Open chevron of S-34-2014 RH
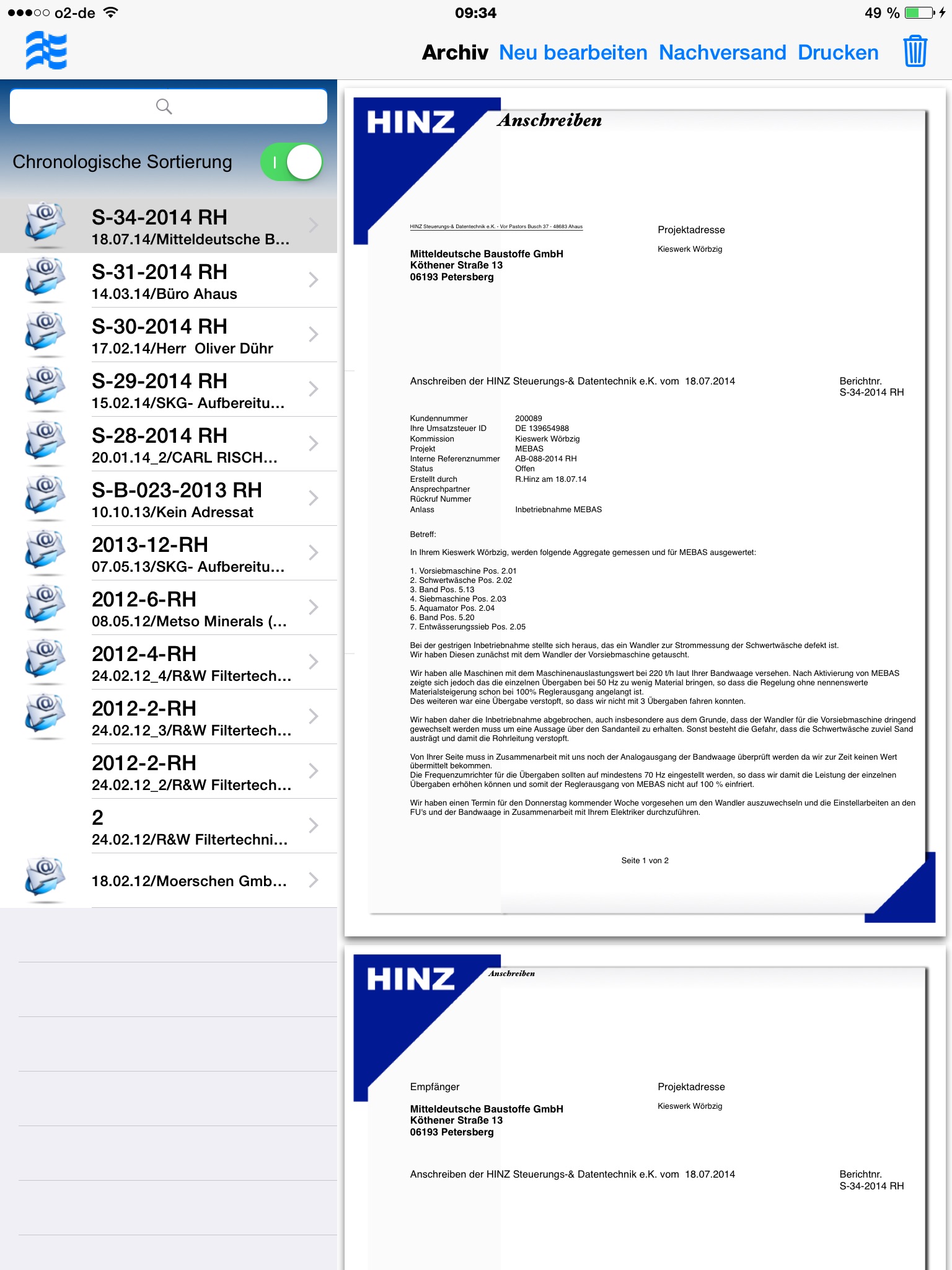Image resolution: width=952 pixels, height=1270 pixels. click(x=314, y=224)
